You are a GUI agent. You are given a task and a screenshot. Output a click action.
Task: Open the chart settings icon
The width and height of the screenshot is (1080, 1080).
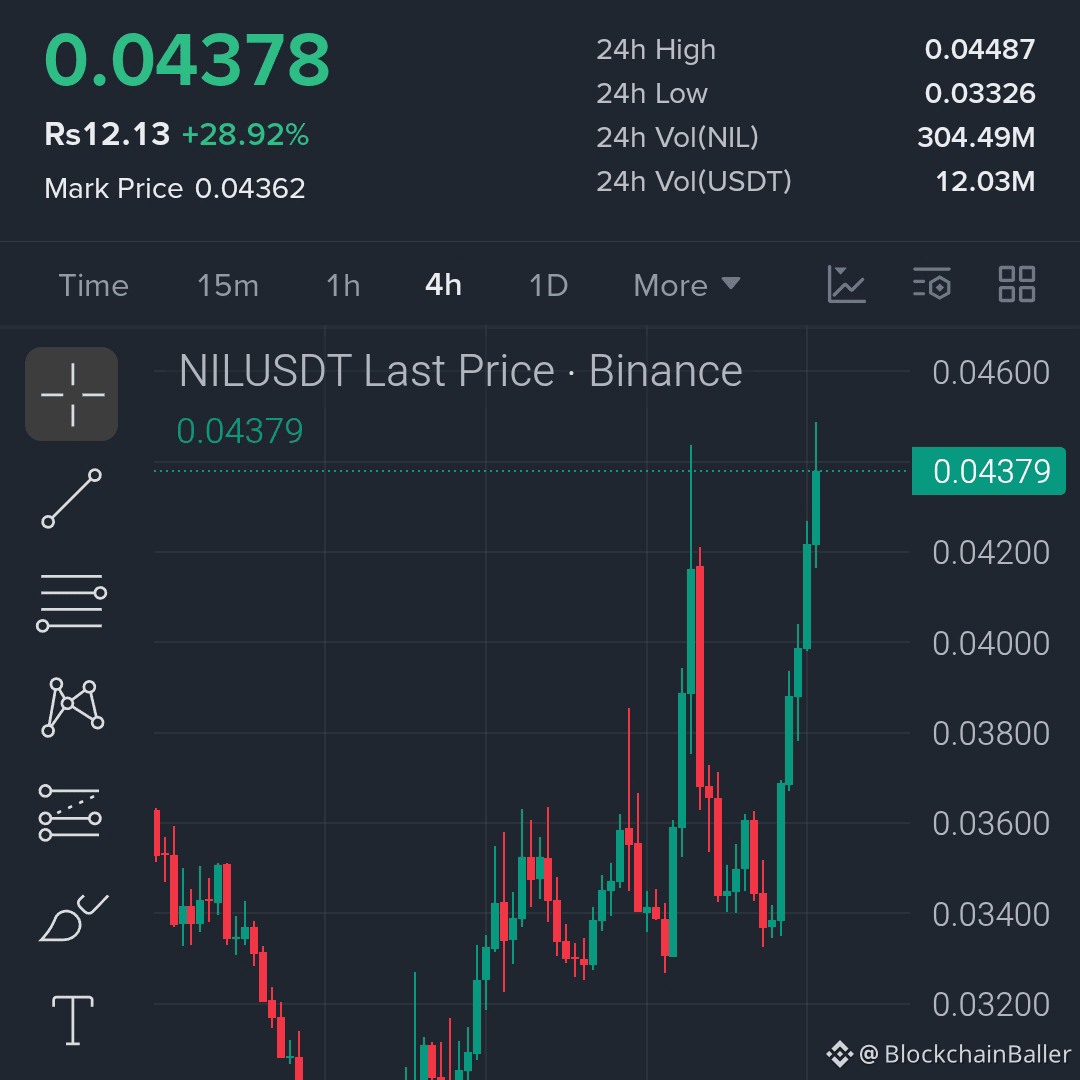point(932,284)
